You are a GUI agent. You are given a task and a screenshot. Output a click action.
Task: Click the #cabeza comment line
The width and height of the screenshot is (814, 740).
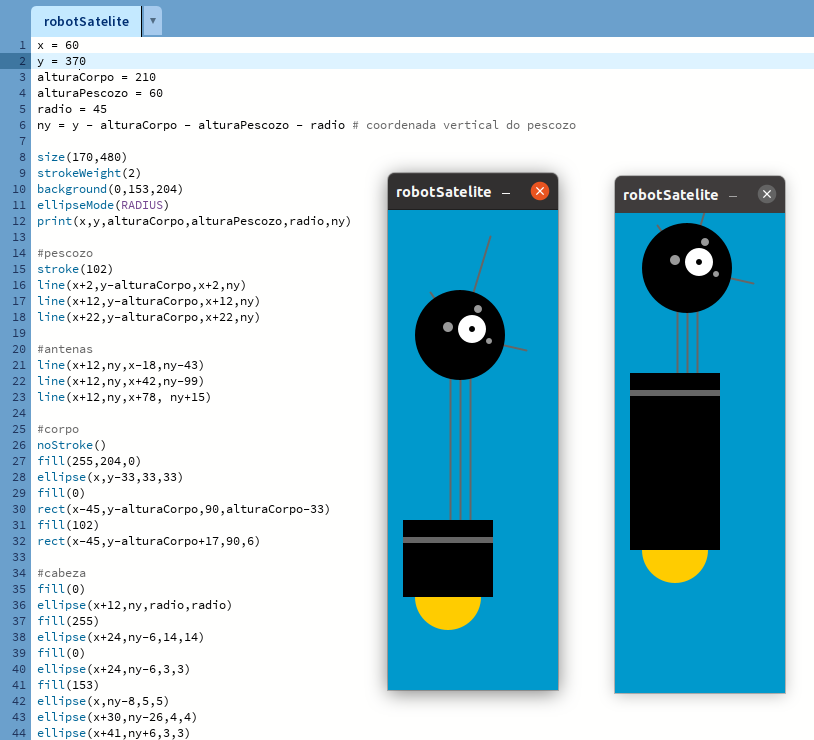pos(61,573)
